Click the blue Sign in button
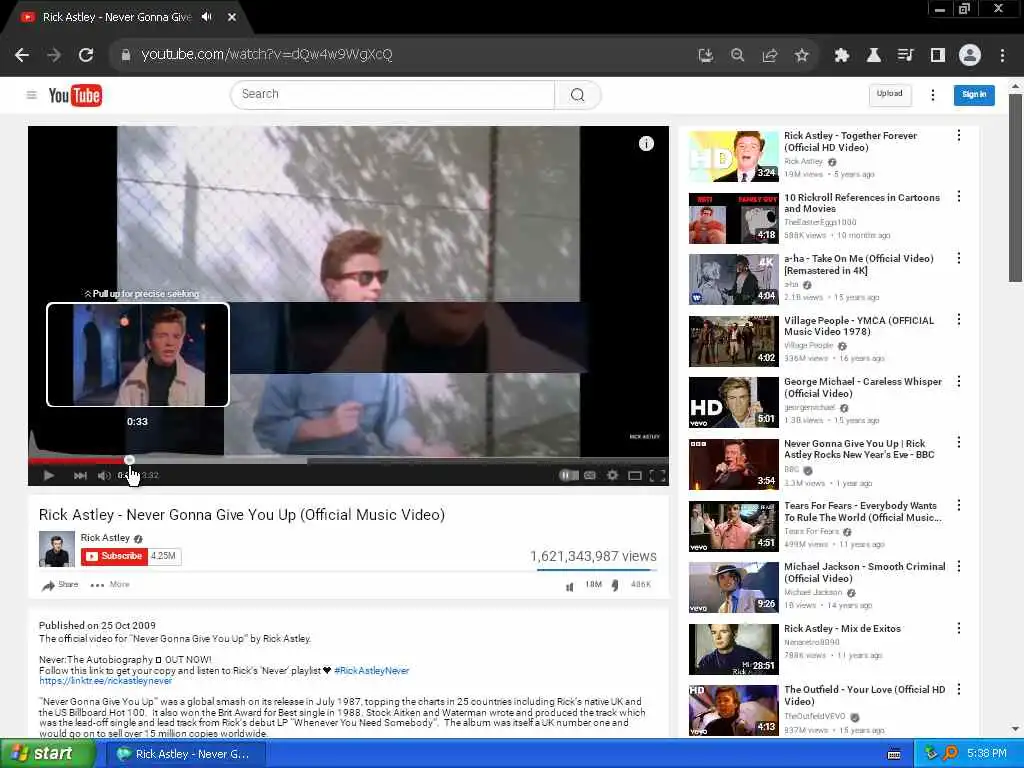Screen dimensions: 1024x768 [974, 95]
